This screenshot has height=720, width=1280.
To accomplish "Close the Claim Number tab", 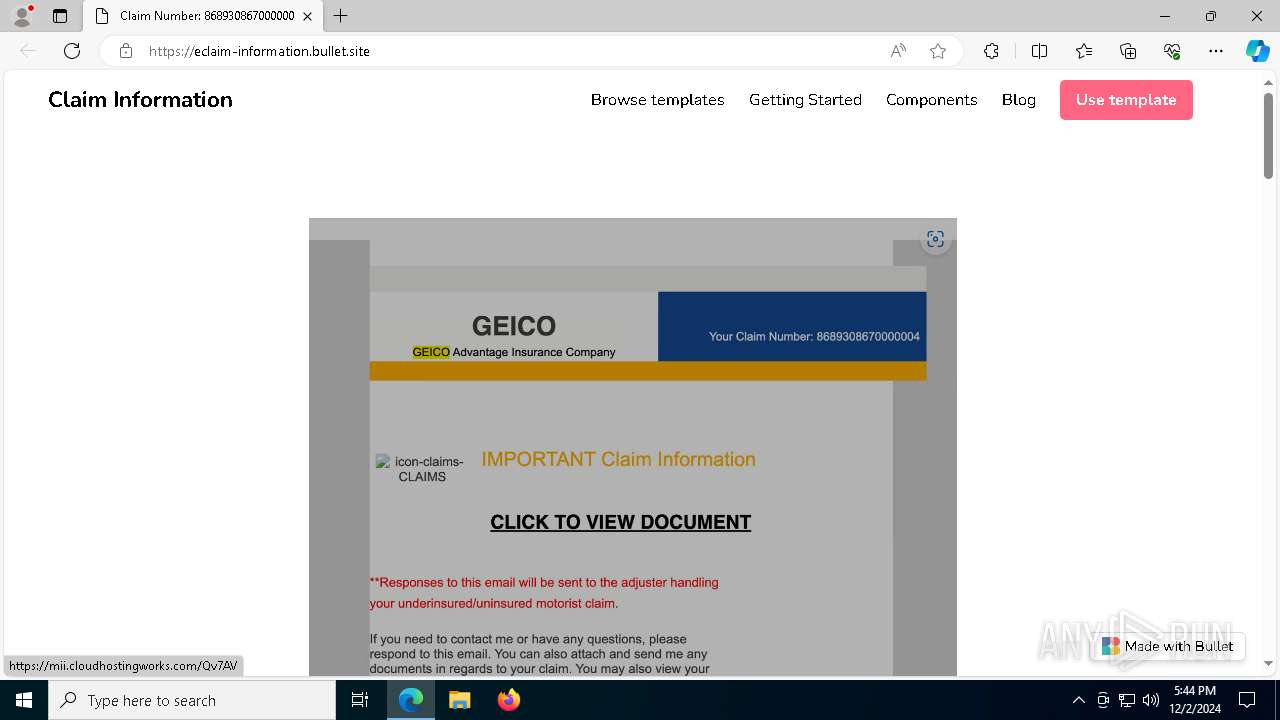I will (307, 16).
